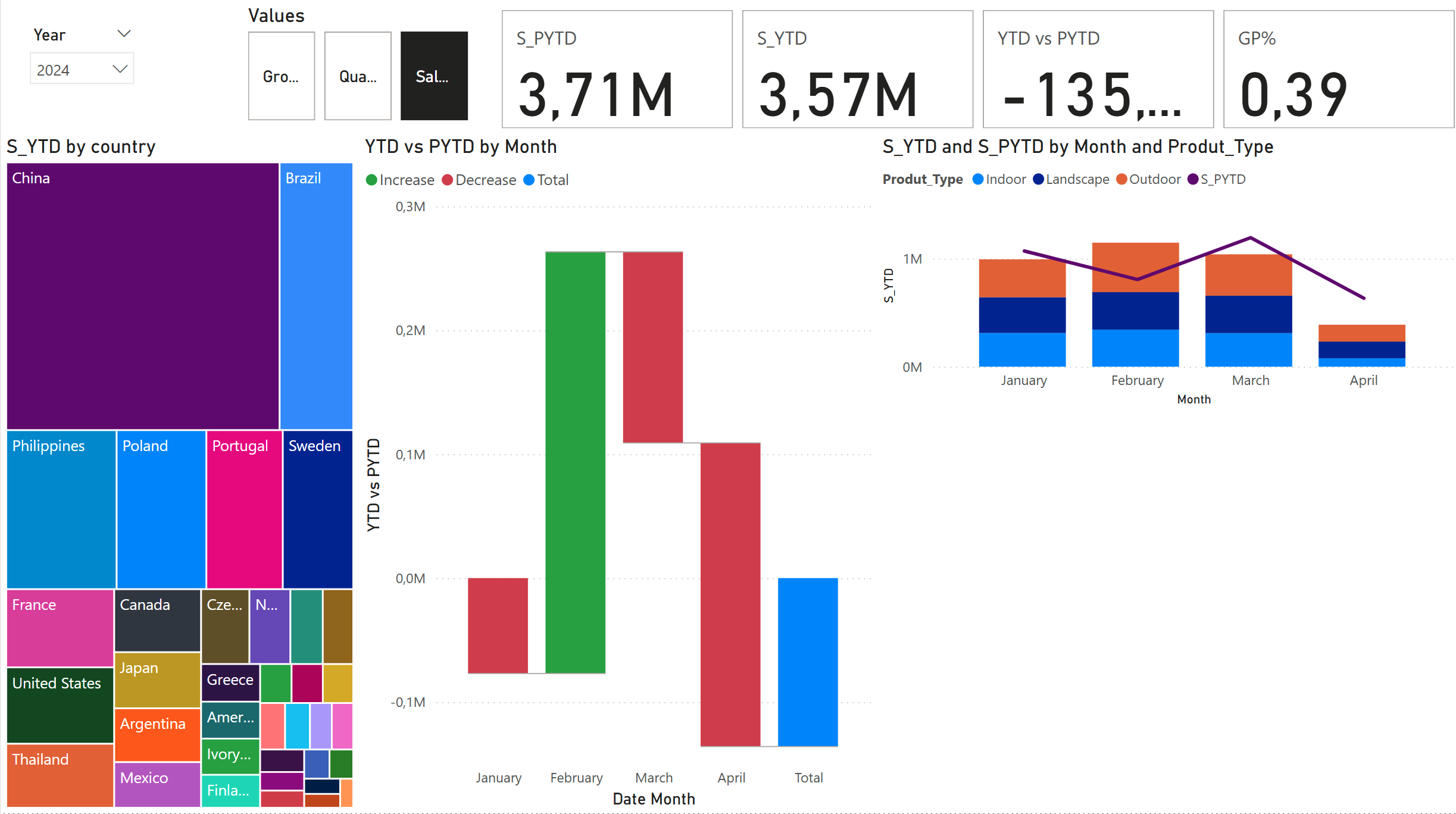This screenshot has width=1456, height=814.
Task: Click the April stacked column
Action: coord(1361,346)
